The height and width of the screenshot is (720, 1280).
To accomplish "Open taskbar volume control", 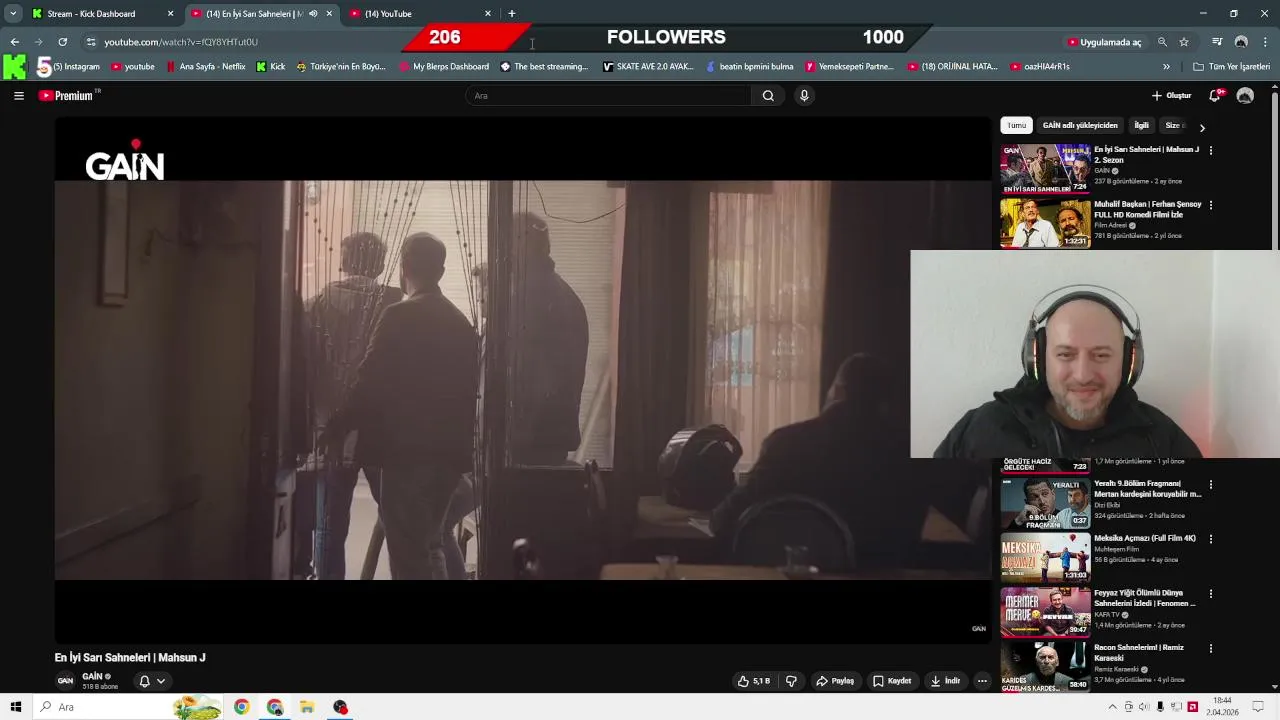I will tap(1144, 707).
